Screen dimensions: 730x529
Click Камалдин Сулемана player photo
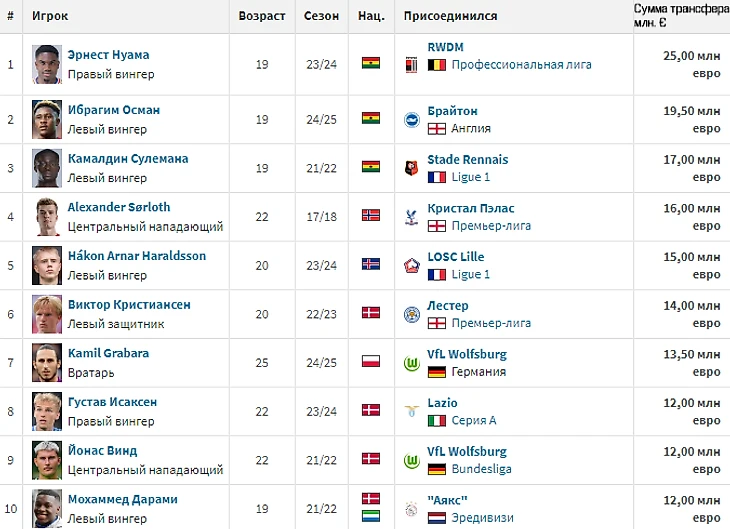[47, 168]
